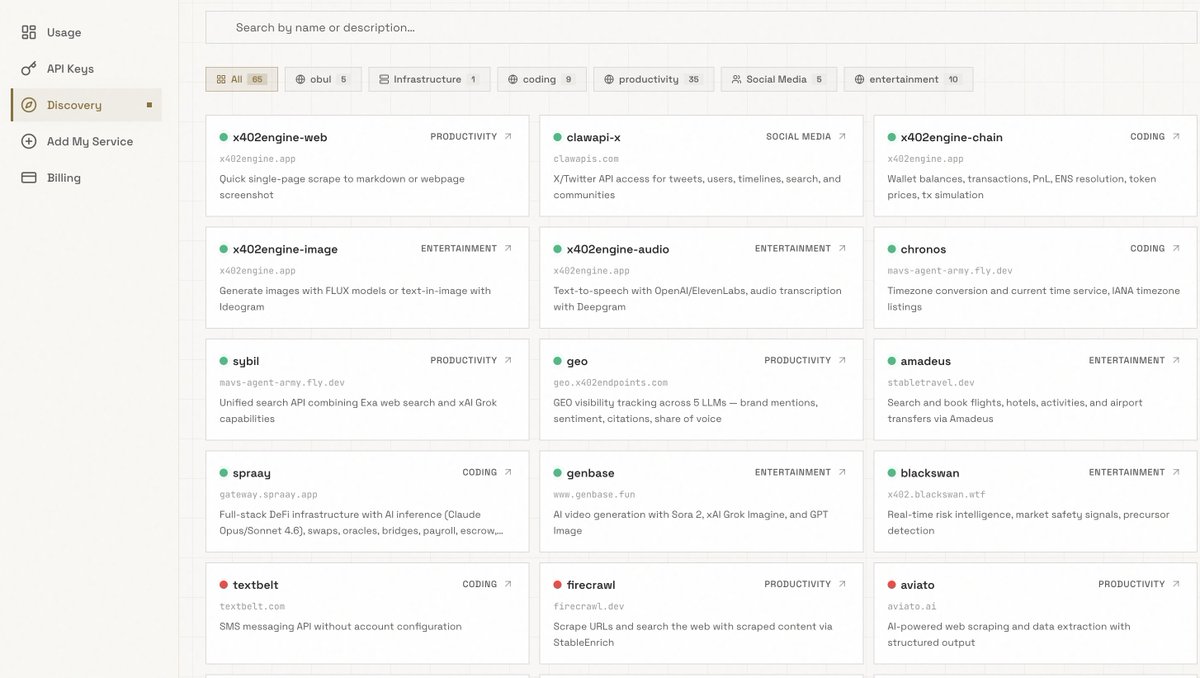Open the blackswan service title
1200x678 pixels.
pyautogui.click(x=930, y=473)
